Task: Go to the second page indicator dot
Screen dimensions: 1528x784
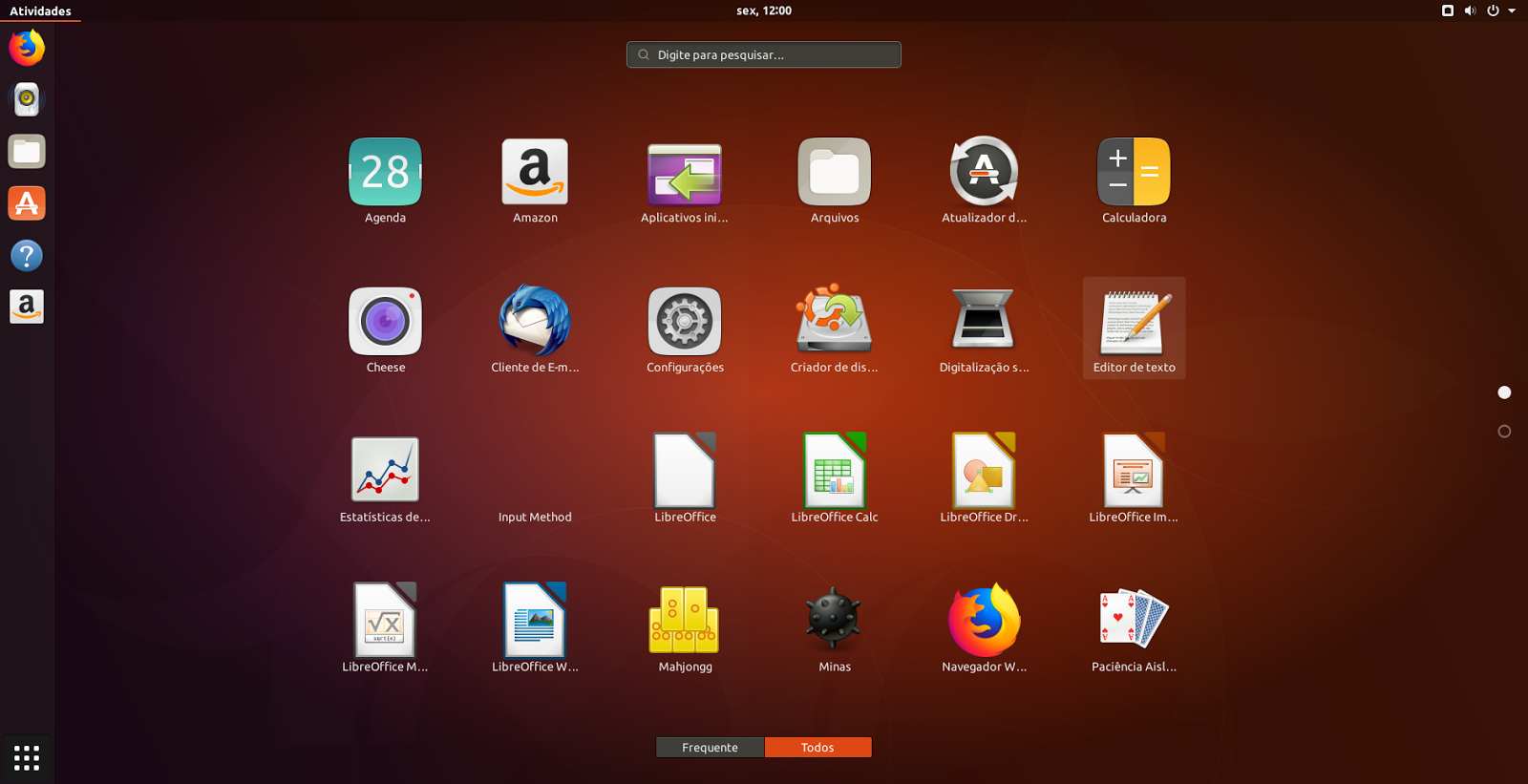Action: tap(1504, 432)
